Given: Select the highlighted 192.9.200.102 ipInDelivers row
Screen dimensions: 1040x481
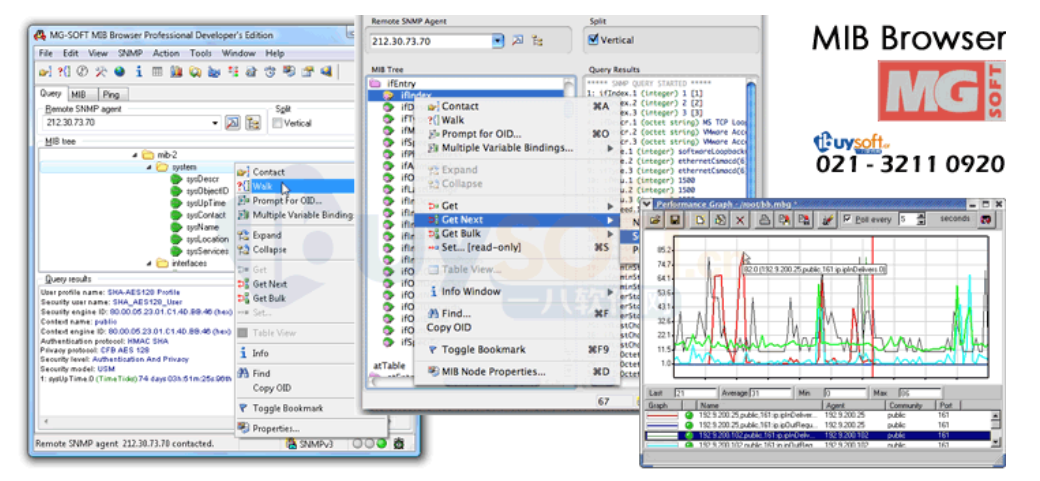Looking at the screenshot, I should coord(818,437).
